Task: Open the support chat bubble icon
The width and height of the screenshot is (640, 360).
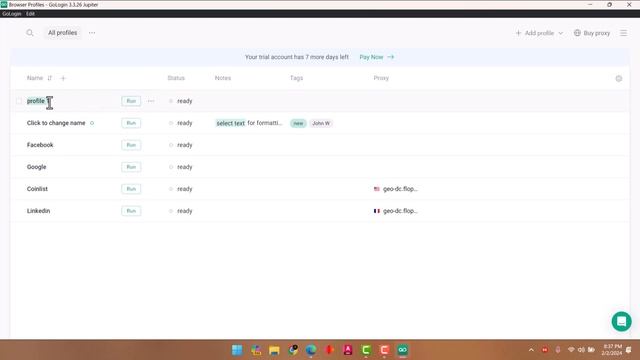Action: tap(621, 322)
